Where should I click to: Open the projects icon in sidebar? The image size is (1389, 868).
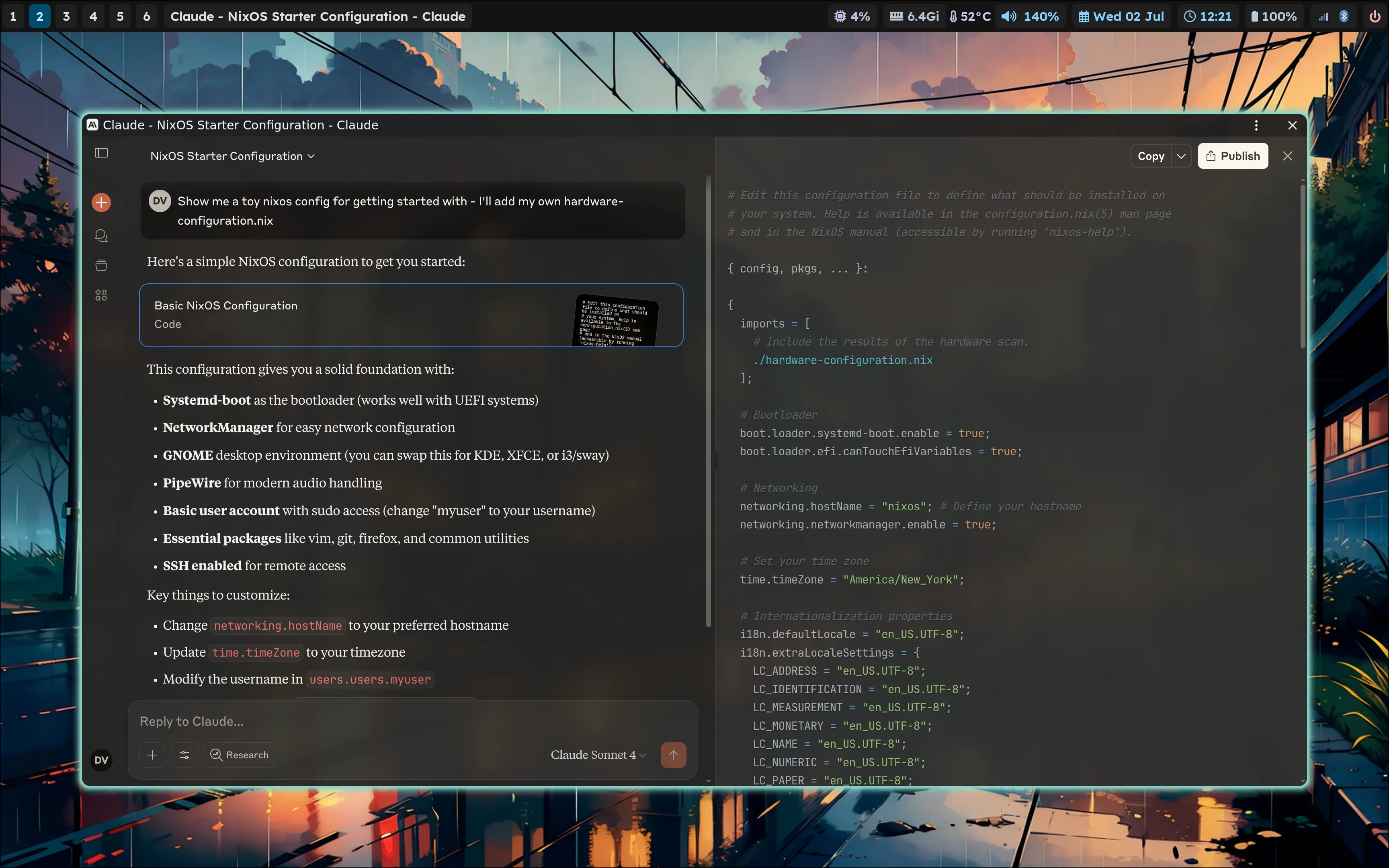(x=101, y=265)
